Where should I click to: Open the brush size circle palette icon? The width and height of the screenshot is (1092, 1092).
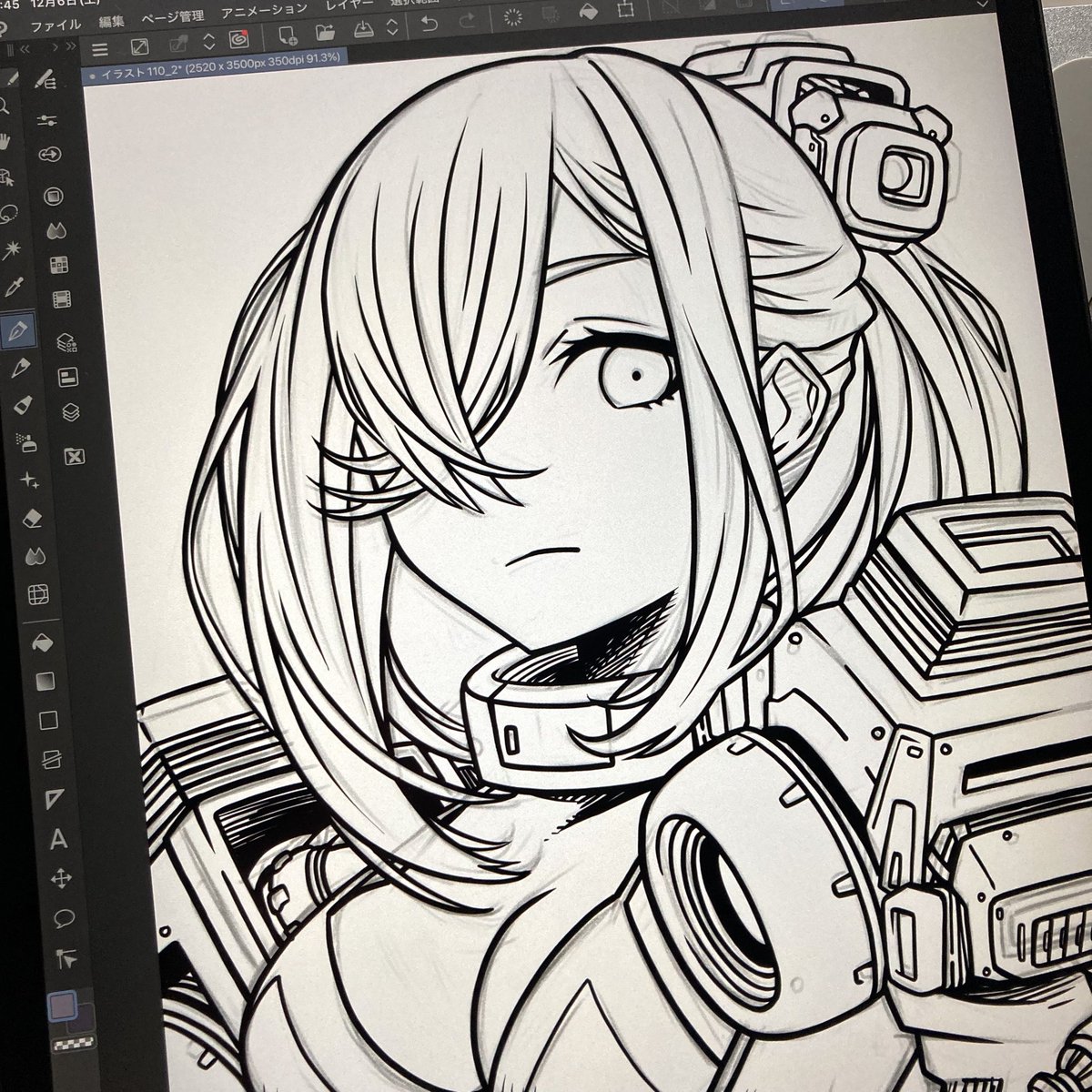coord(53,196)
